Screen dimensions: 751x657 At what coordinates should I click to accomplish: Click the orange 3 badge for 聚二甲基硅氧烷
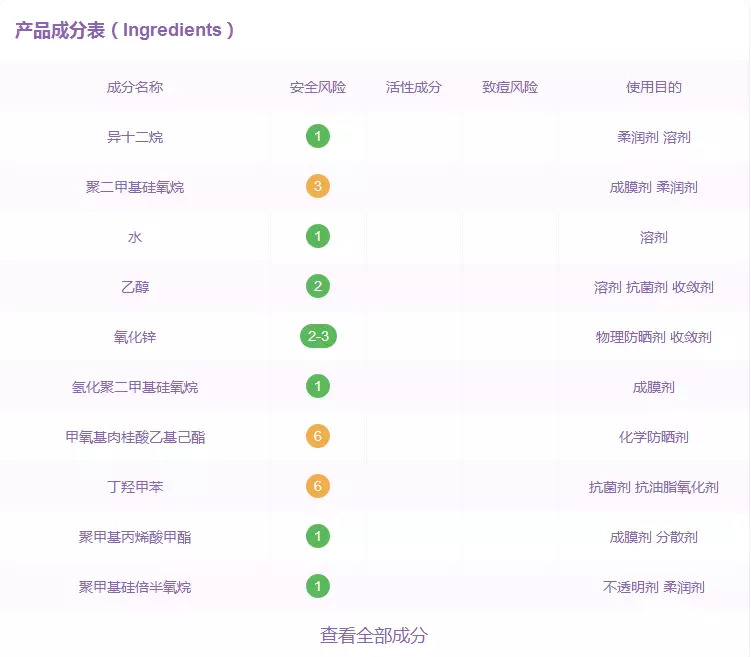click(318, 186)
